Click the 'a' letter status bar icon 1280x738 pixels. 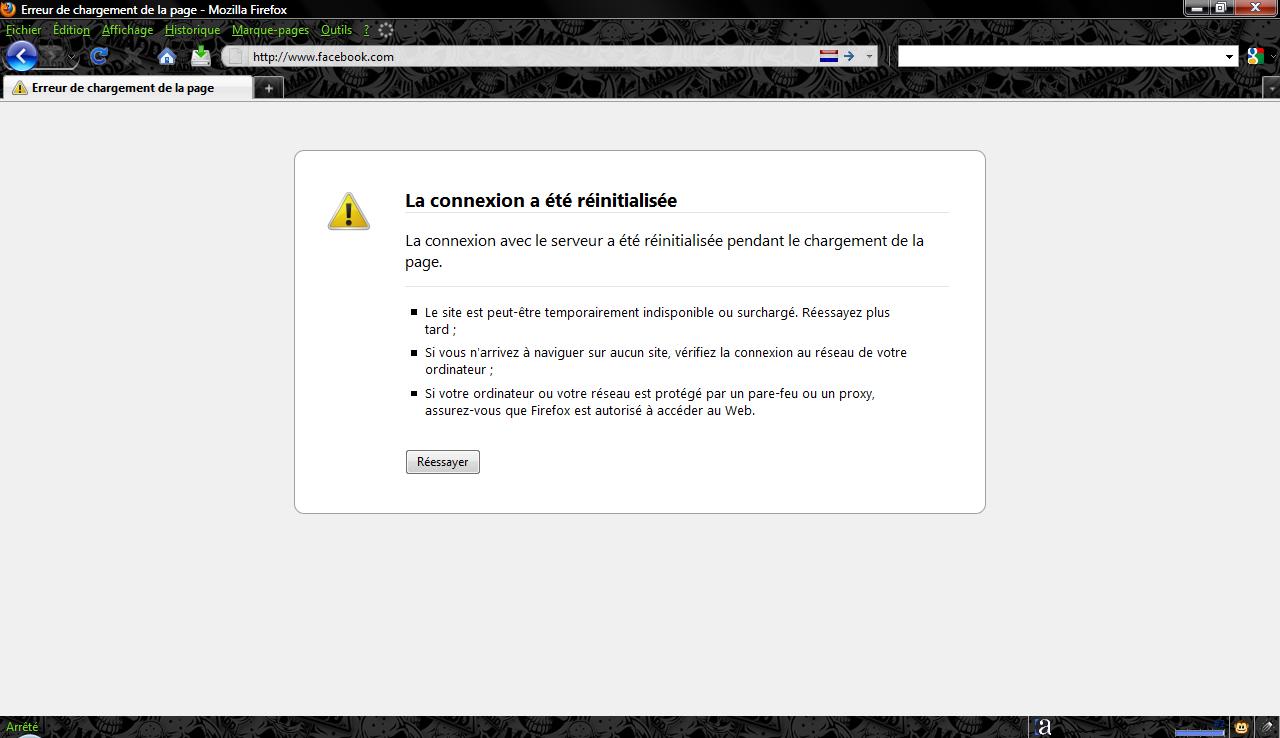coord(1044,727)
